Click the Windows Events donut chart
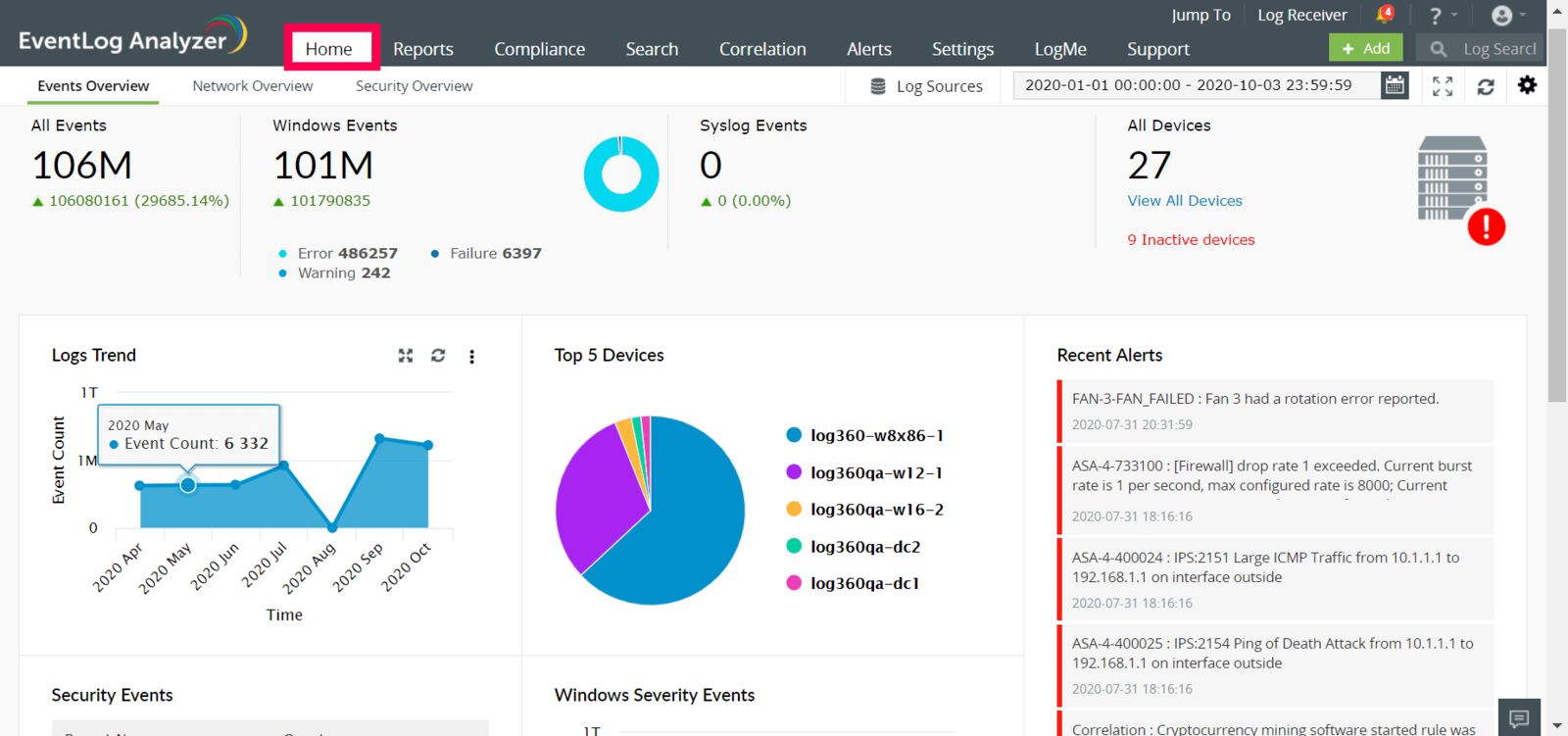1568x736 pixels. tap(621, 173)
